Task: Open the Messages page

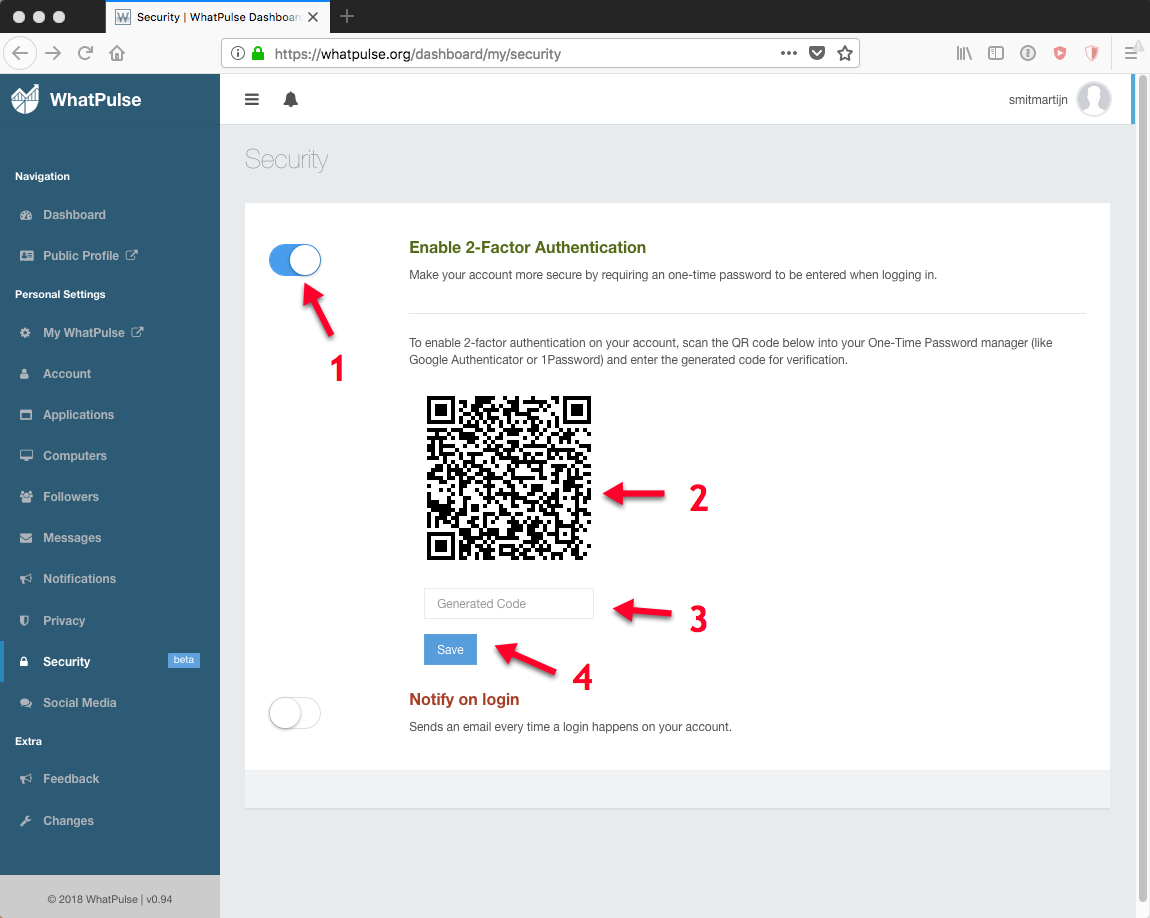Action: point(72,538)
